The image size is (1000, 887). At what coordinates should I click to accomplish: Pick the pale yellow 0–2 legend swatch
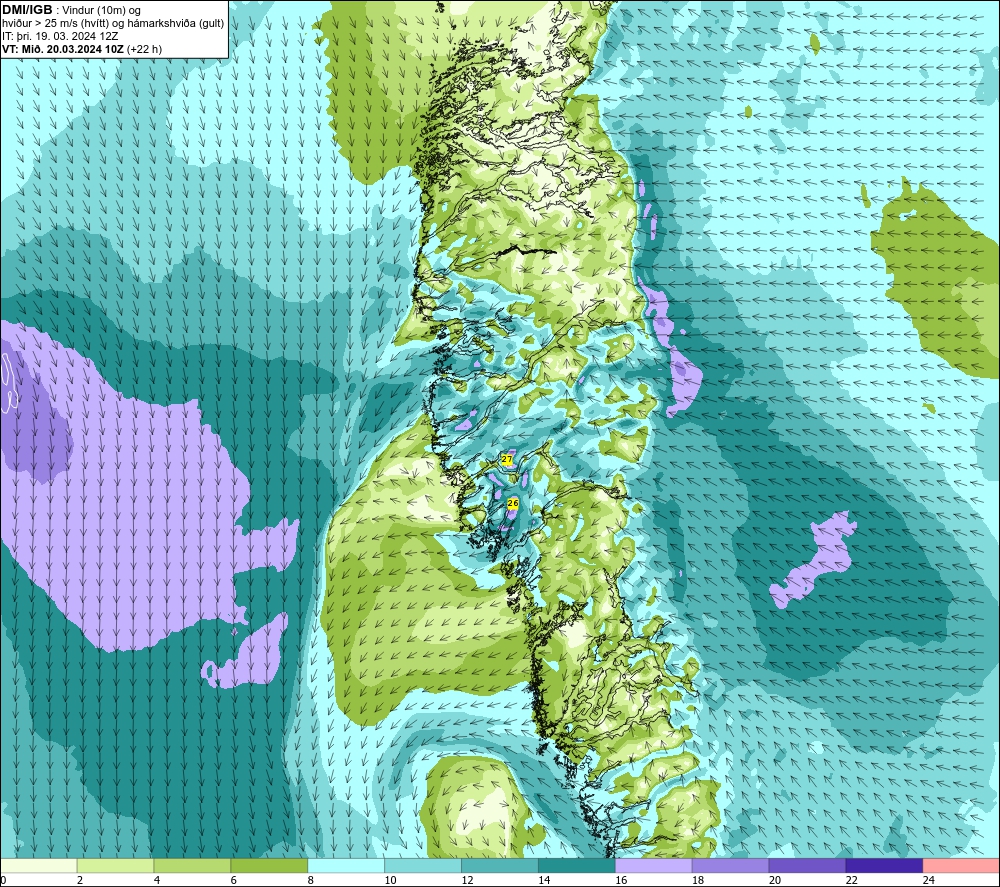click(39, 865)
